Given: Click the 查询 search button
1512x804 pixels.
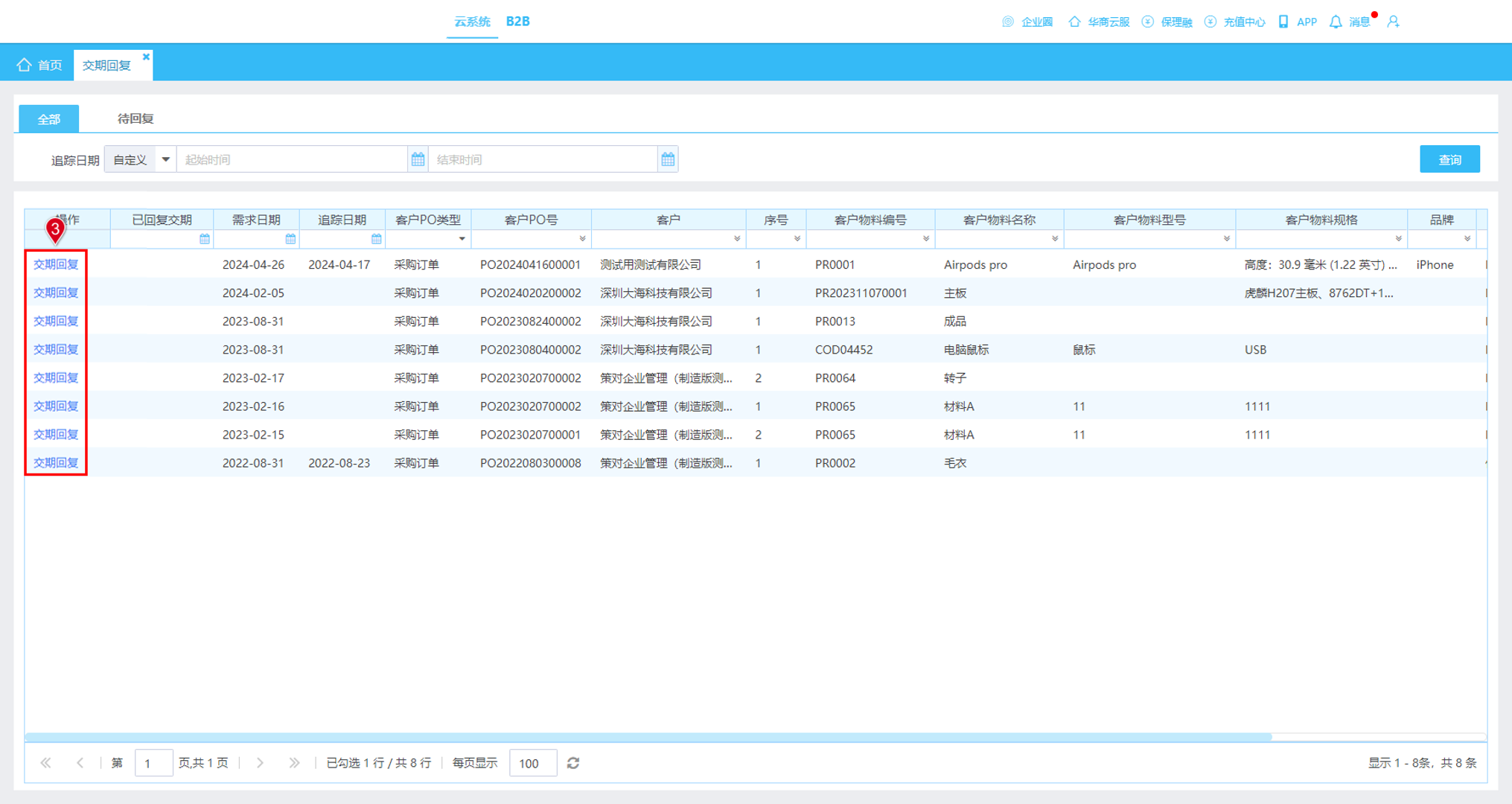Looking at the screenshot, I should [x=1449, y=159].
